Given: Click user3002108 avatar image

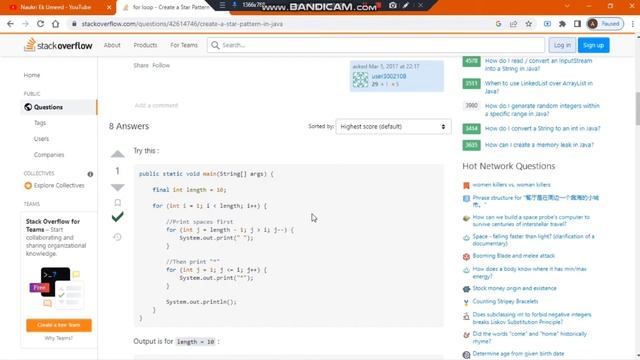Looking at the screenshot, I should point(360,80).
